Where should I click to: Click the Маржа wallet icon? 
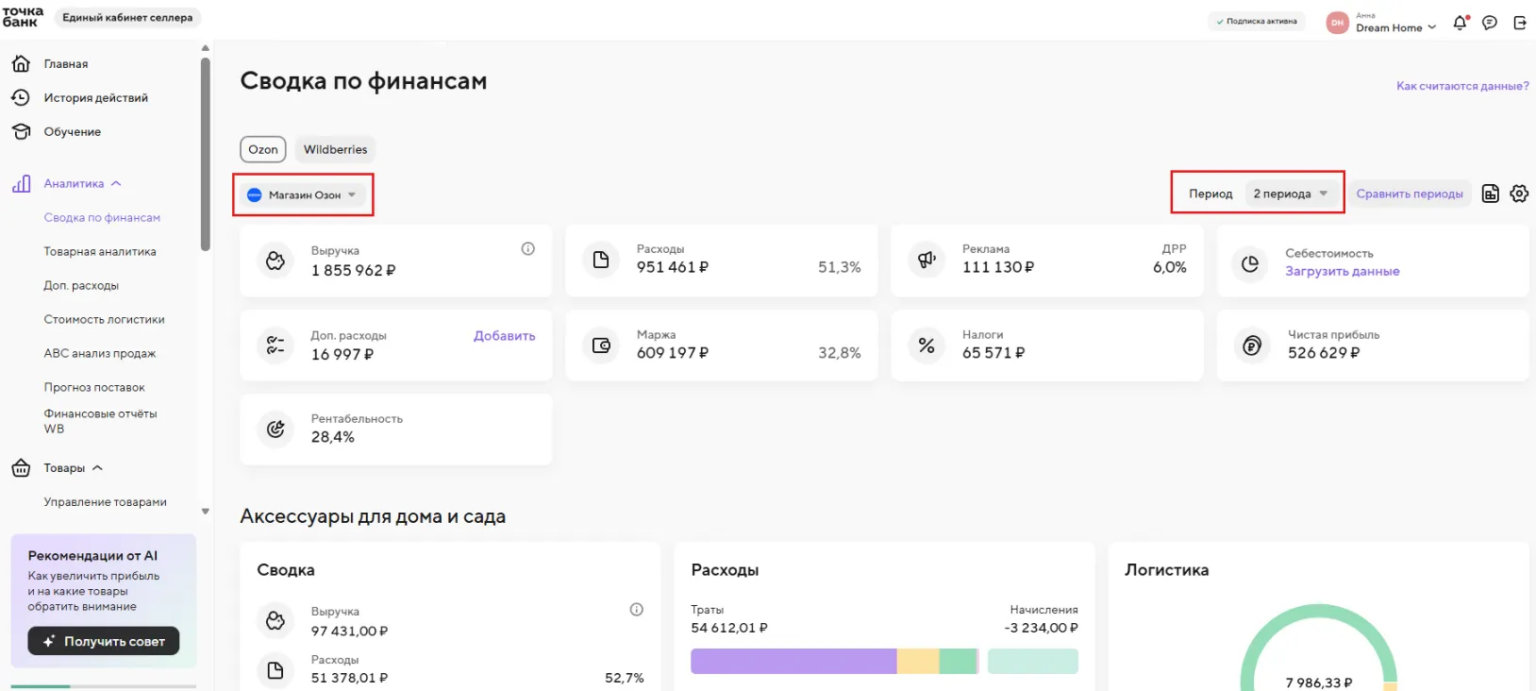coord(601,345)
